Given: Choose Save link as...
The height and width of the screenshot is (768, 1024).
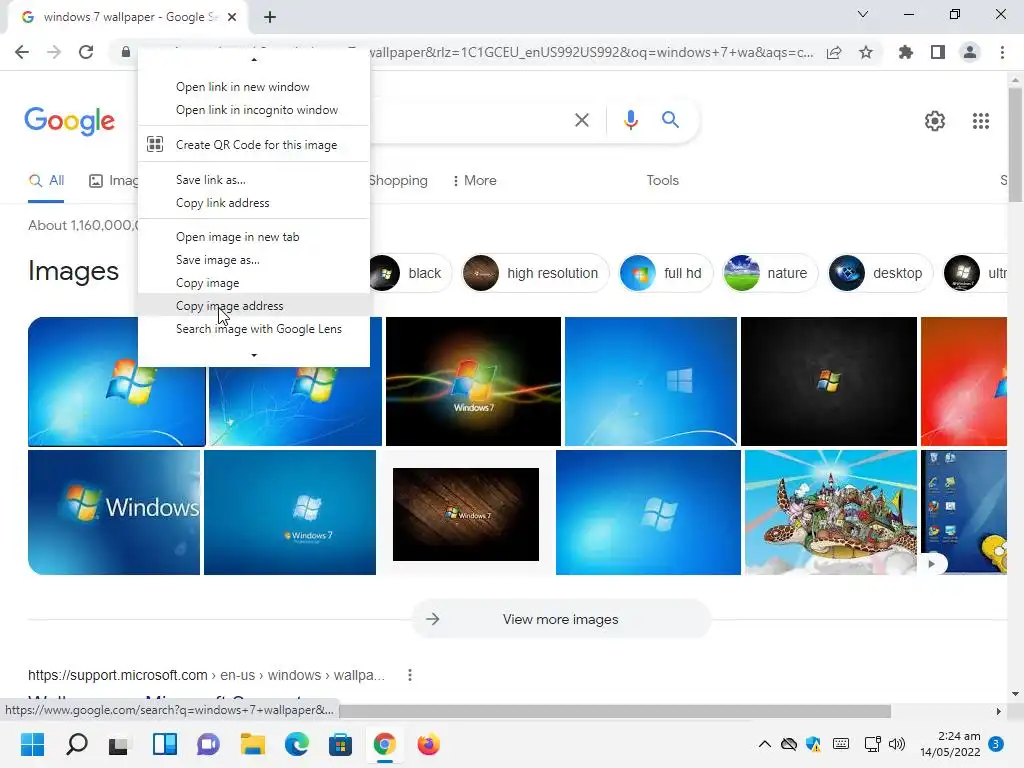Looking at the screenshot, I should tap(253, 180).
